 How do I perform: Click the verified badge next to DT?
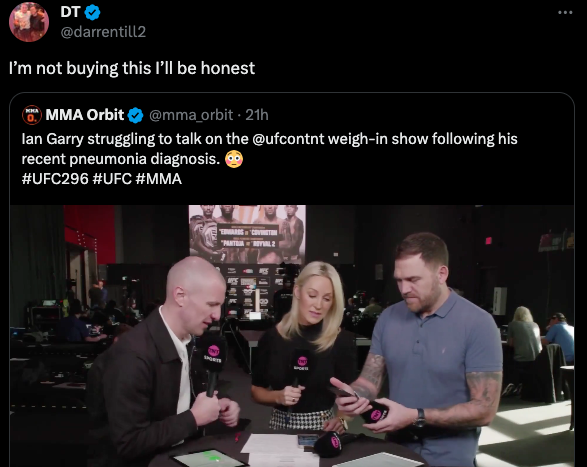tap(92, 12)
